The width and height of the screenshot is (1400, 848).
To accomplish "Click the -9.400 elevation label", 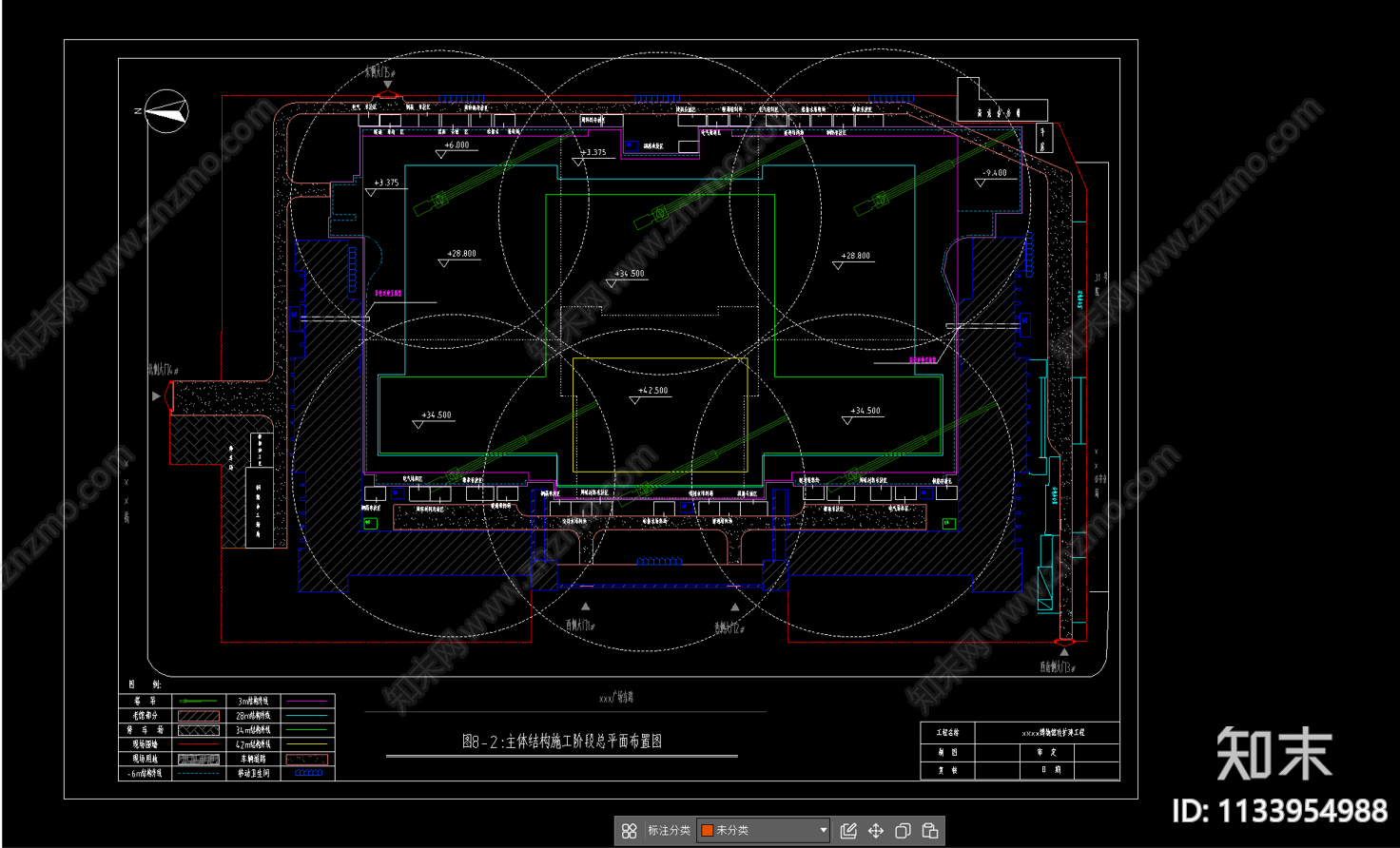I will [995, 173].
